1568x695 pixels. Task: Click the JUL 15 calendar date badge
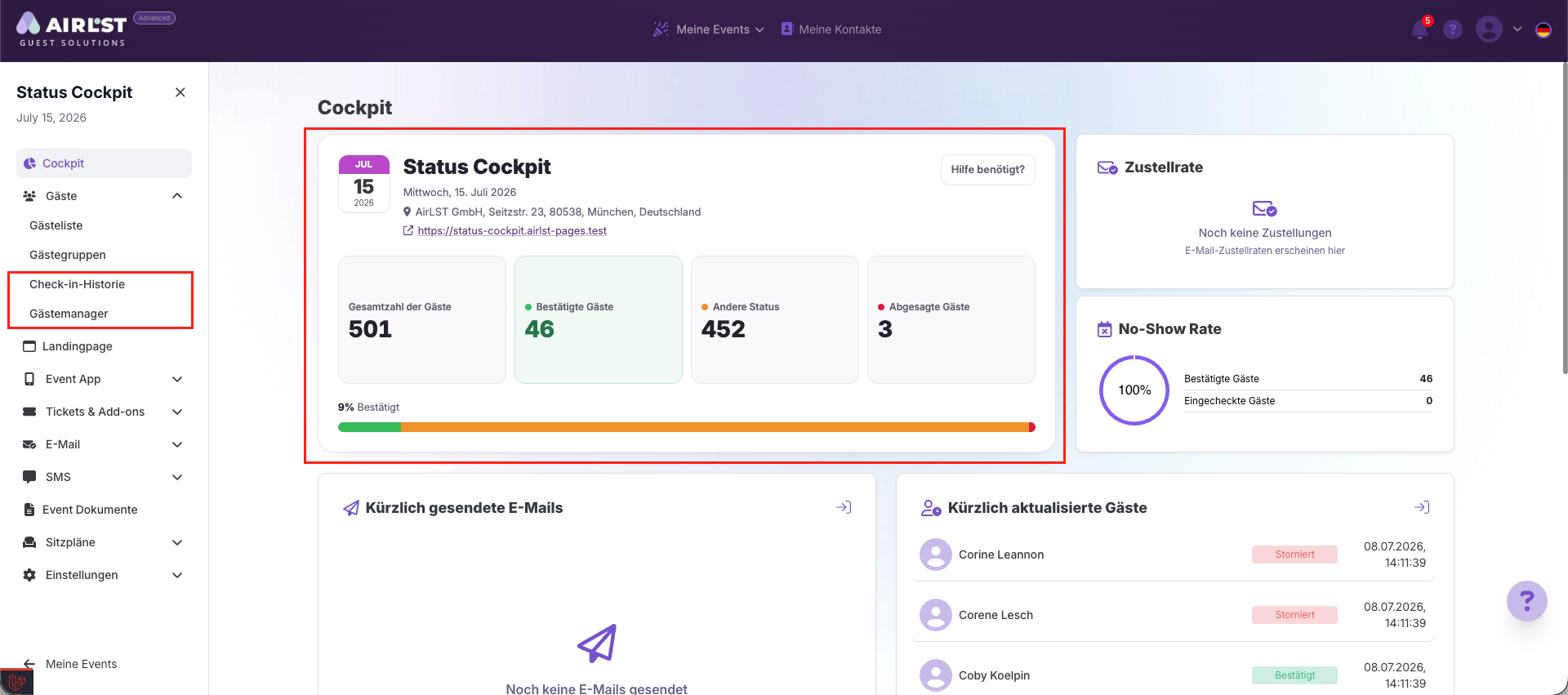pyautogui.click(x=364, y=184)
